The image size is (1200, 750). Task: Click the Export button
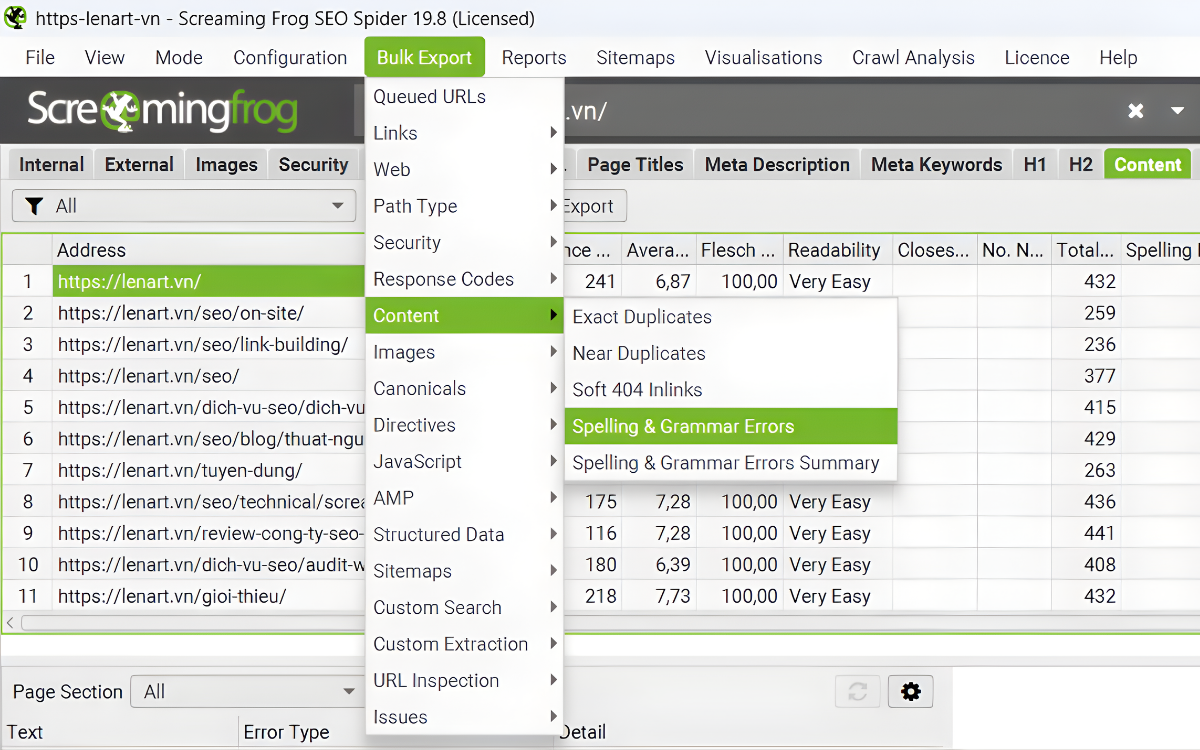[x=588, y=206]
